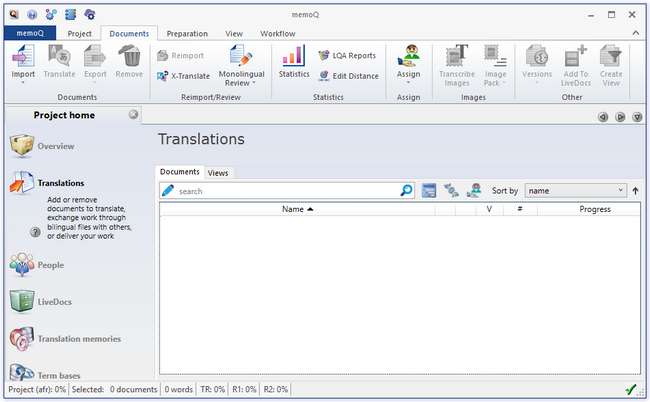Image resolution: width=650 pixels, height=402 pixels.
Task: Click the Versions icon
Action: [x=537, y=56]
